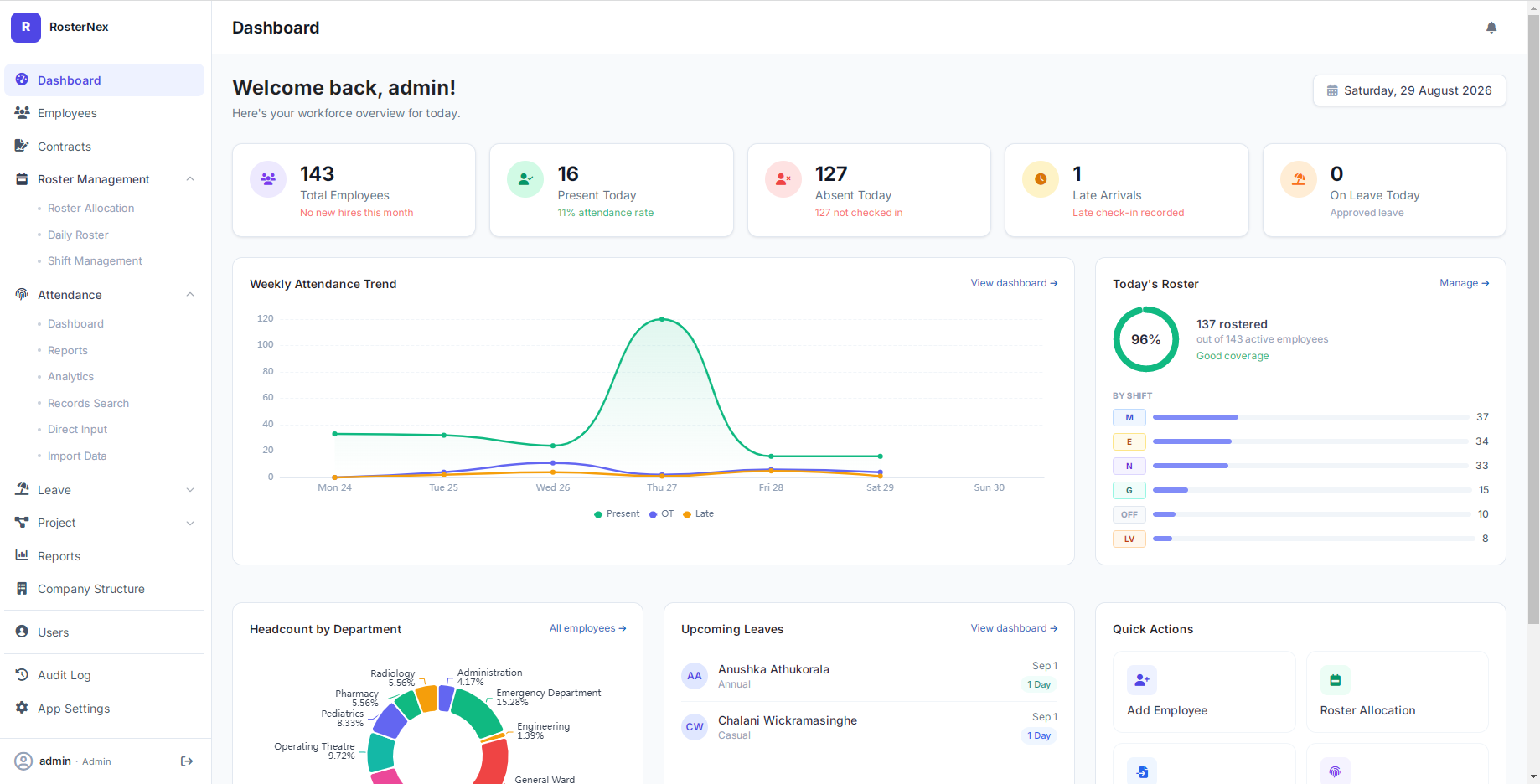Expand the Project section chevron
1540x784 pixels.
point(190,523)
